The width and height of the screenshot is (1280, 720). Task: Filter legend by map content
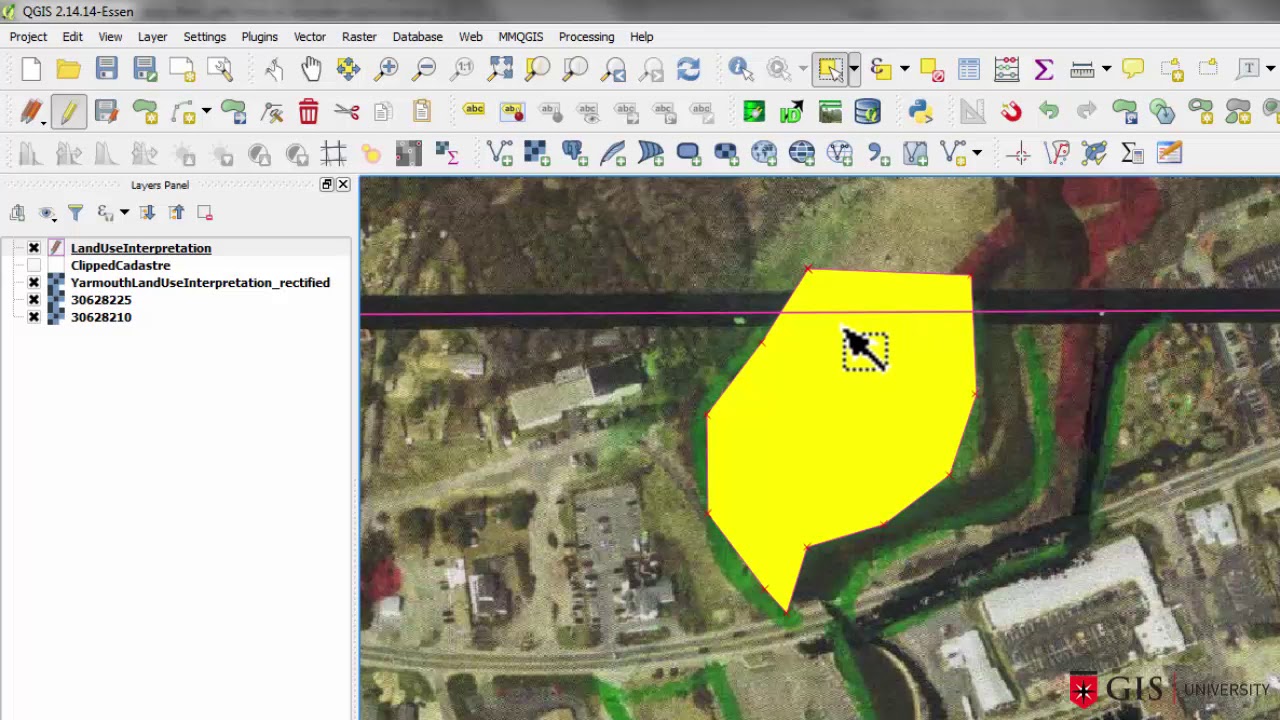(75, 212)
